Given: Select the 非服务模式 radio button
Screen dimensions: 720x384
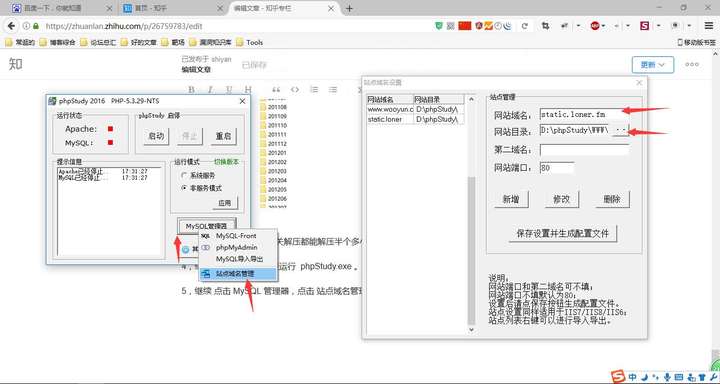Looking at the screenshot, I should (184, 188).
